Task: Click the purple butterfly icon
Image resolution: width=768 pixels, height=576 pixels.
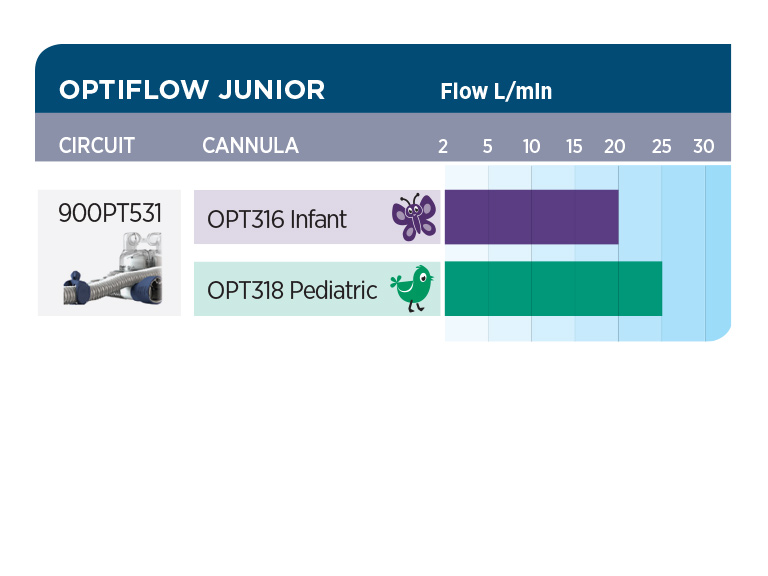Action: coord(414,216)
